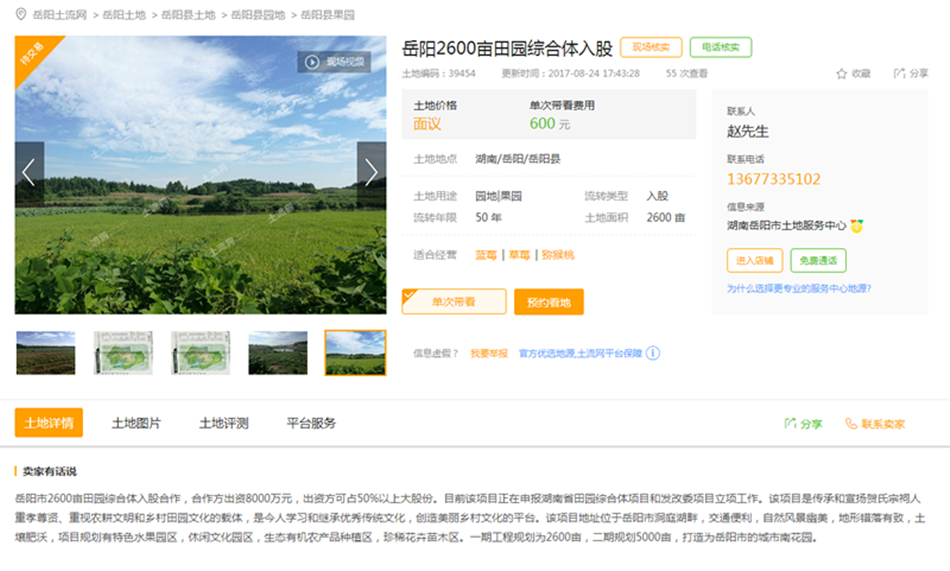Open 为什么选择更专业的服务中心地源 link
950x571 pixels.
tap(798, 289)
